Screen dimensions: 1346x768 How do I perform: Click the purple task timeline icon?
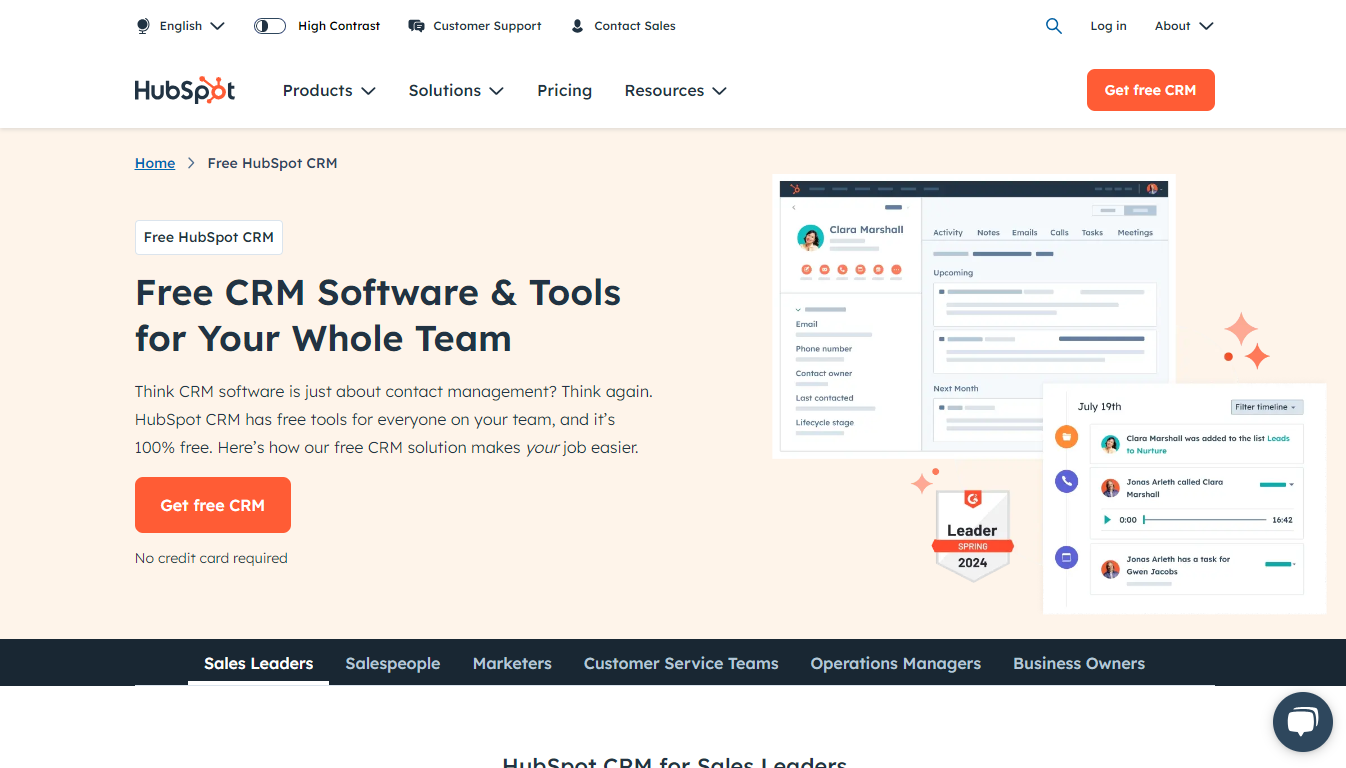(x=1066, y=557)
